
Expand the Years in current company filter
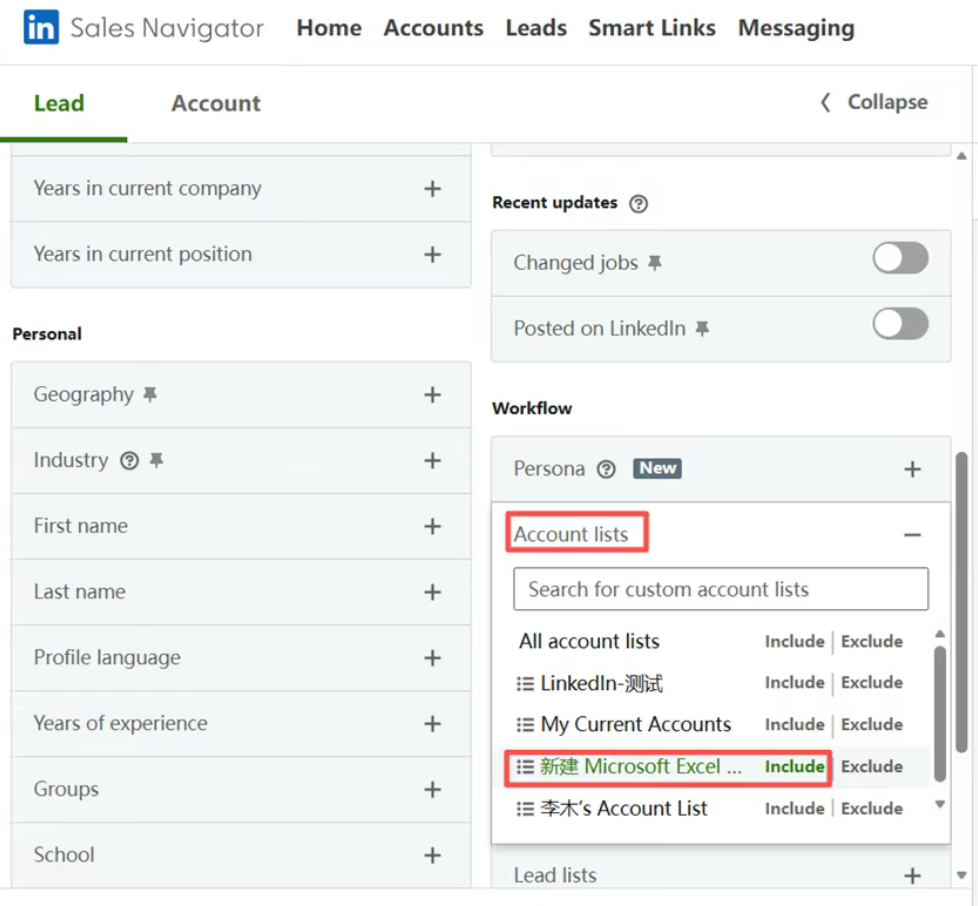point(432,189)
